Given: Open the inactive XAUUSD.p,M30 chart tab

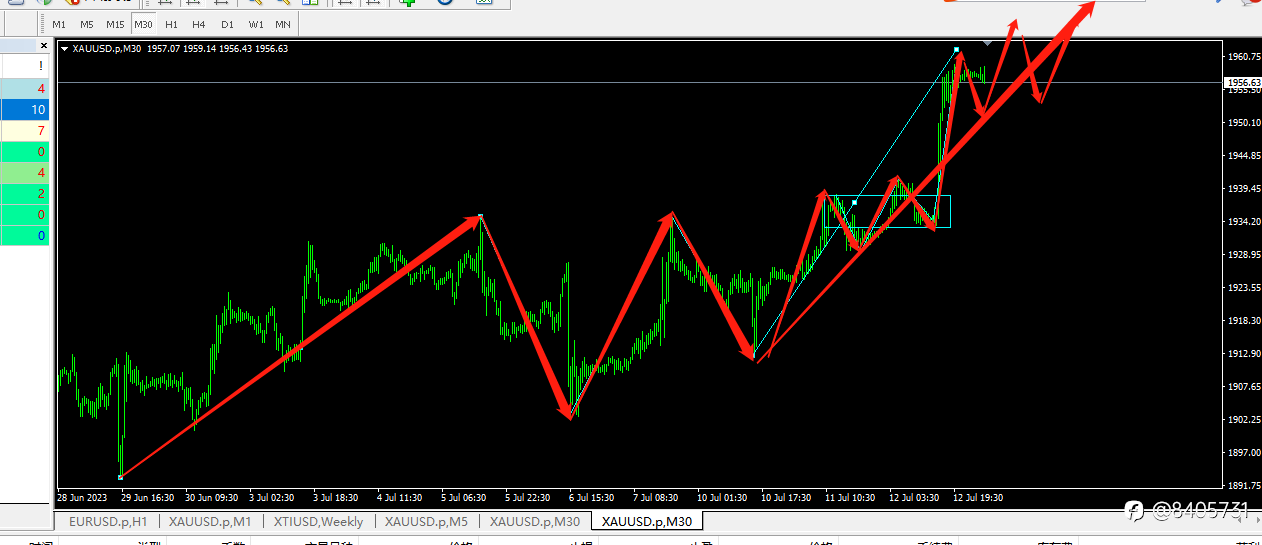Looking at the screenshot, I should 535,521.
